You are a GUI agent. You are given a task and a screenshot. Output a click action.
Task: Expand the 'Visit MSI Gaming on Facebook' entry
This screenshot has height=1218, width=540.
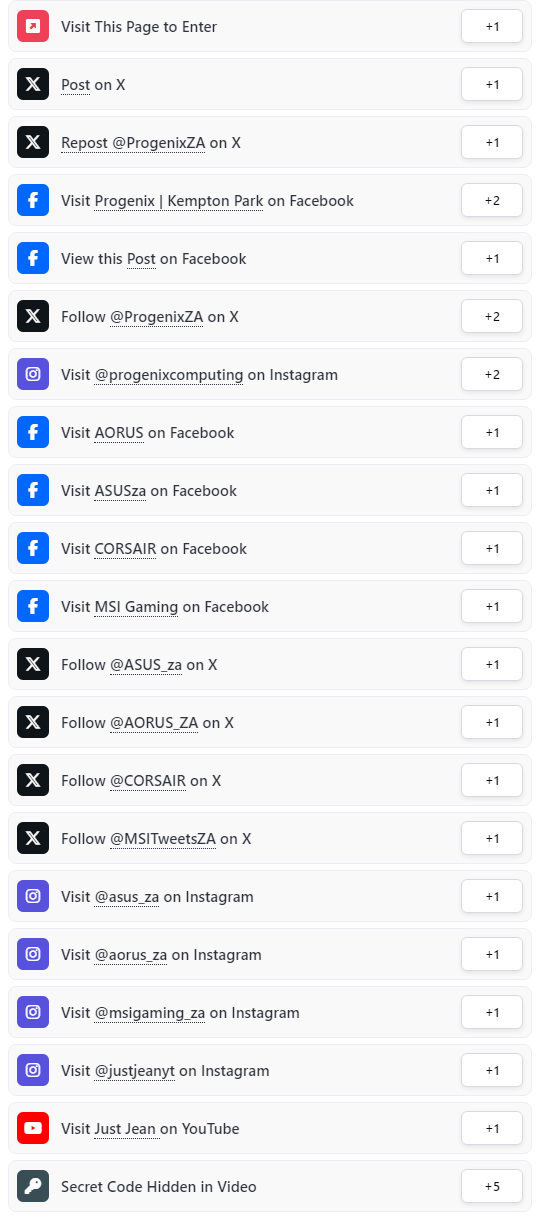click(270, 606)
